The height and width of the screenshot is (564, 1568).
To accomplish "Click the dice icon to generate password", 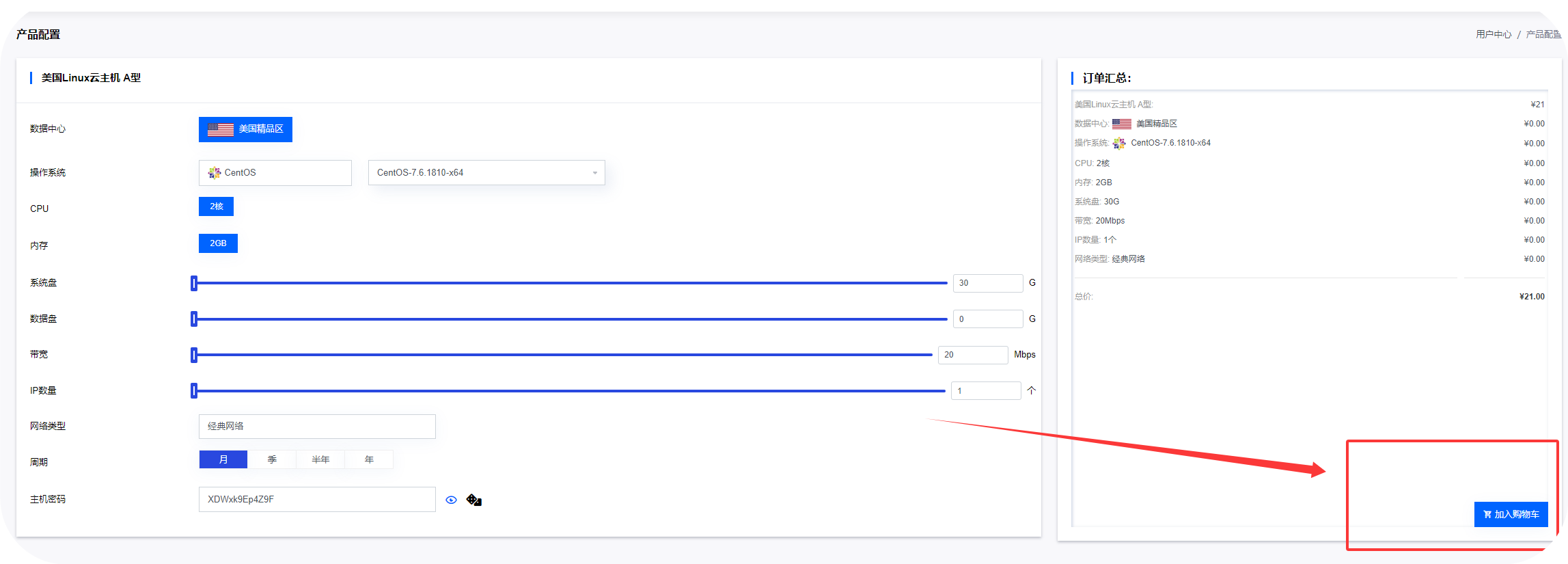I will point(473,500).
